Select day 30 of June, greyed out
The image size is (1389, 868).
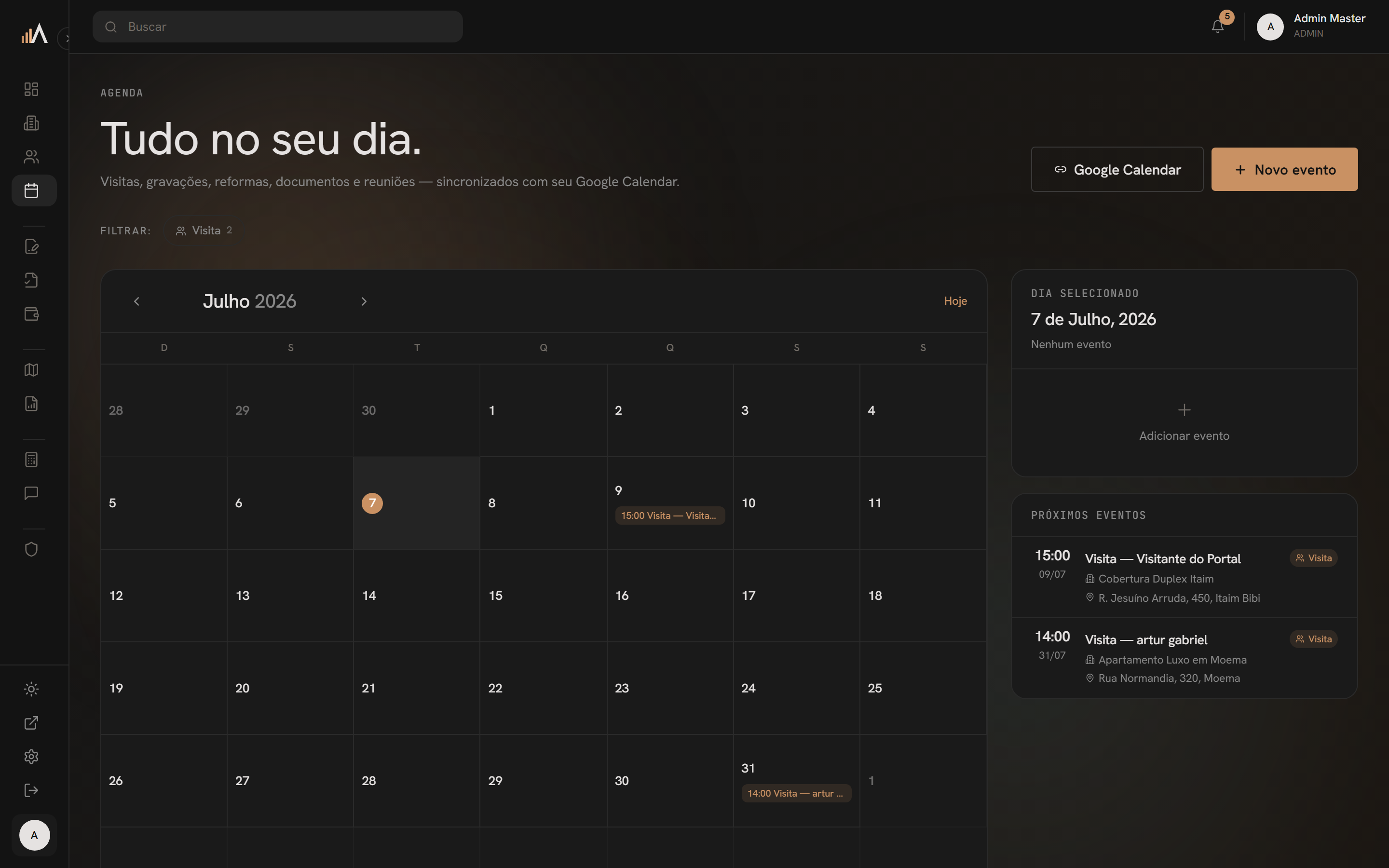417,410
